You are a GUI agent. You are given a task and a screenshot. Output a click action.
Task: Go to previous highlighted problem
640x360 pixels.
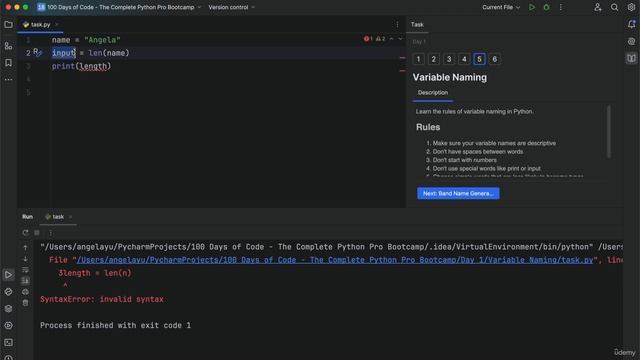click(391, 39)
